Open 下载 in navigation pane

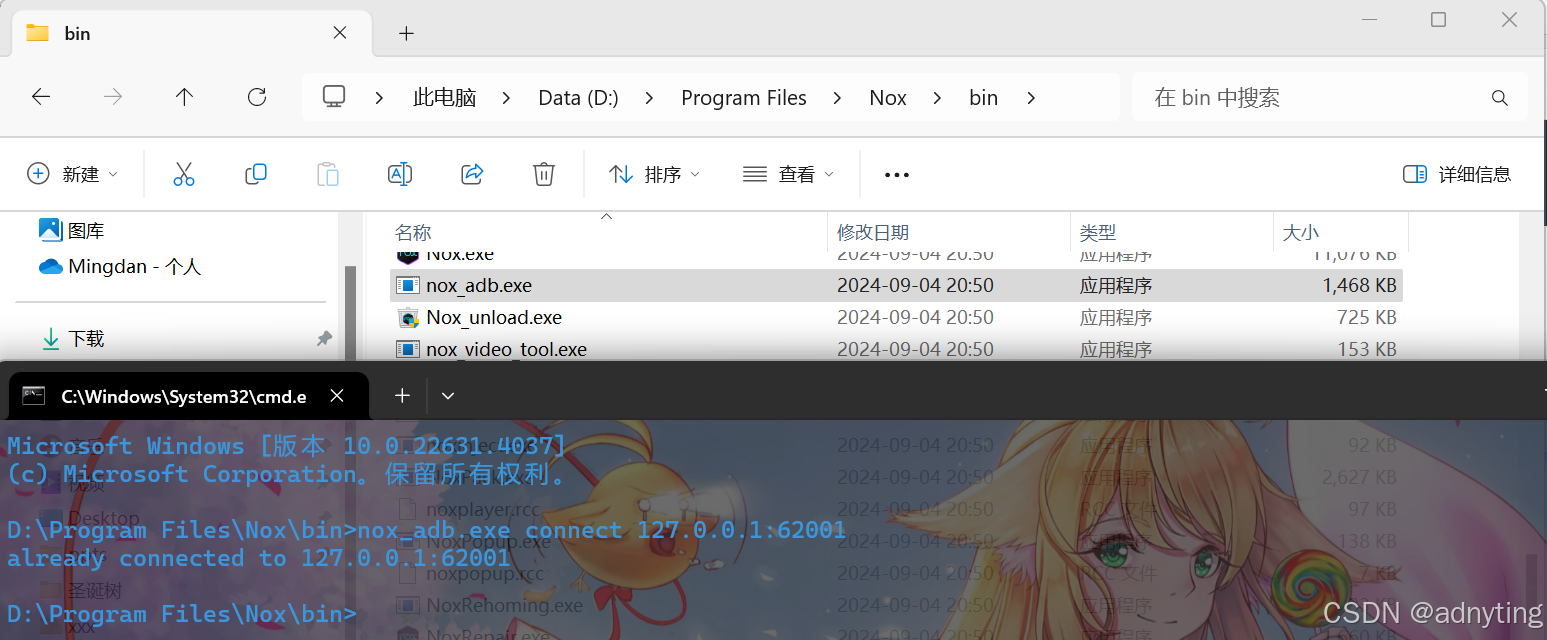pos(86,339)
